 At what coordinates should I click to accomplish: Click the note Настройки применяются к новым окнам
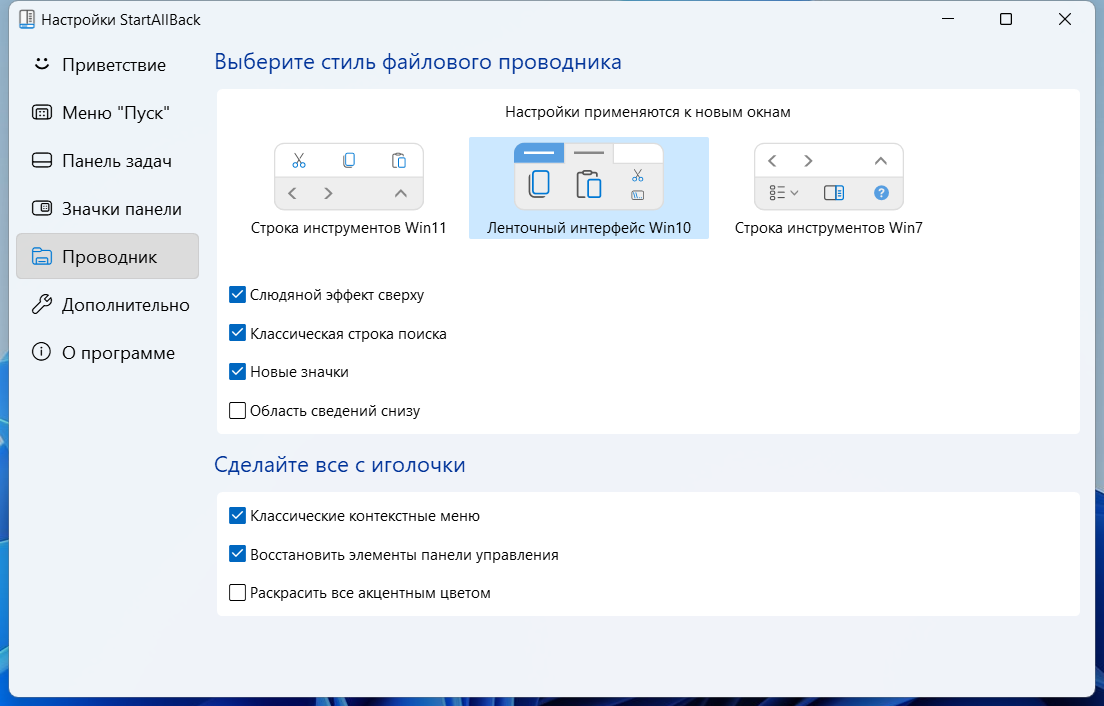point(648,112)
